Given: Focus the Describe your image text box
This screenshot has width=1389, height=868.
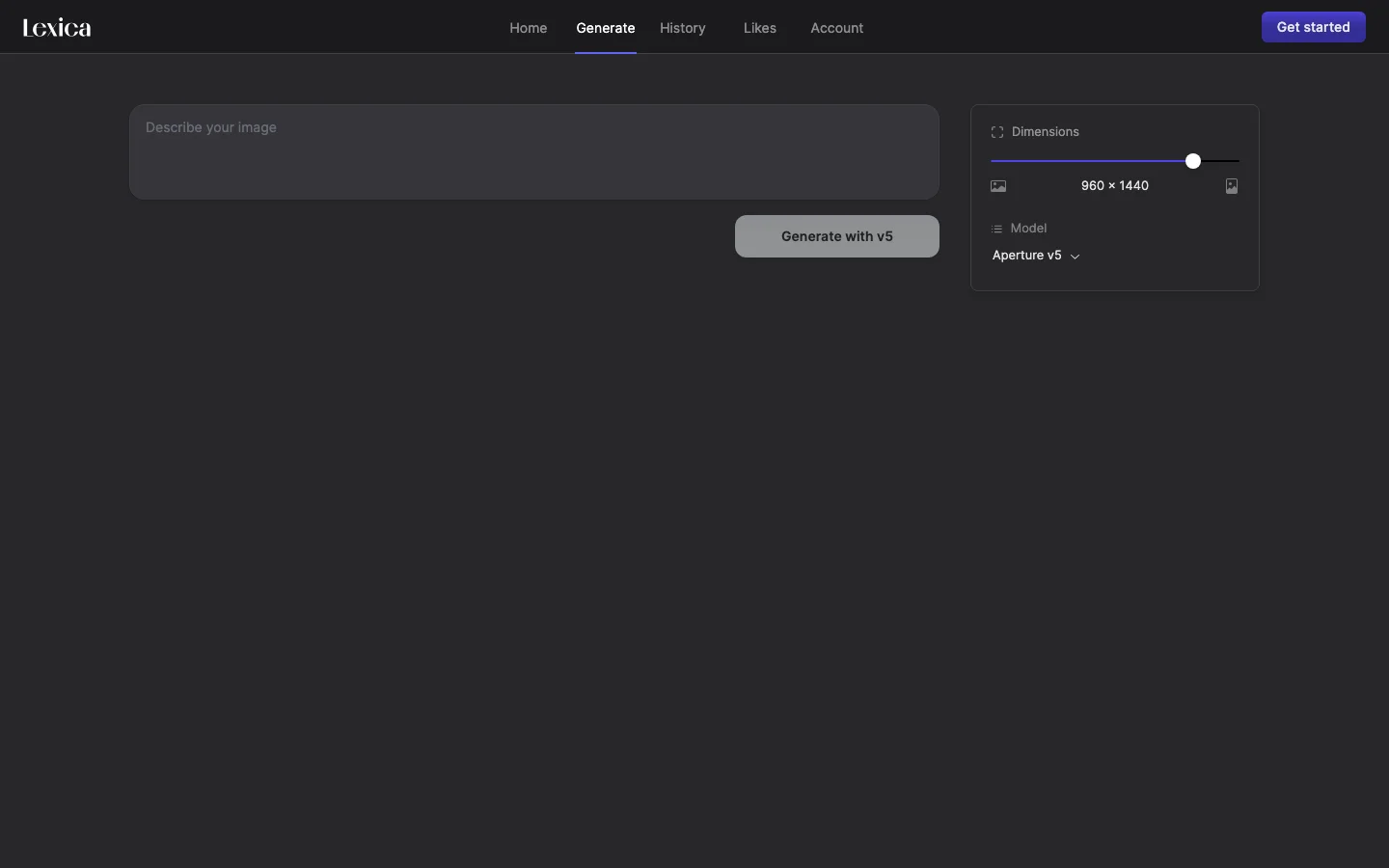Looking at the screenshot, I should coord(534,151).
